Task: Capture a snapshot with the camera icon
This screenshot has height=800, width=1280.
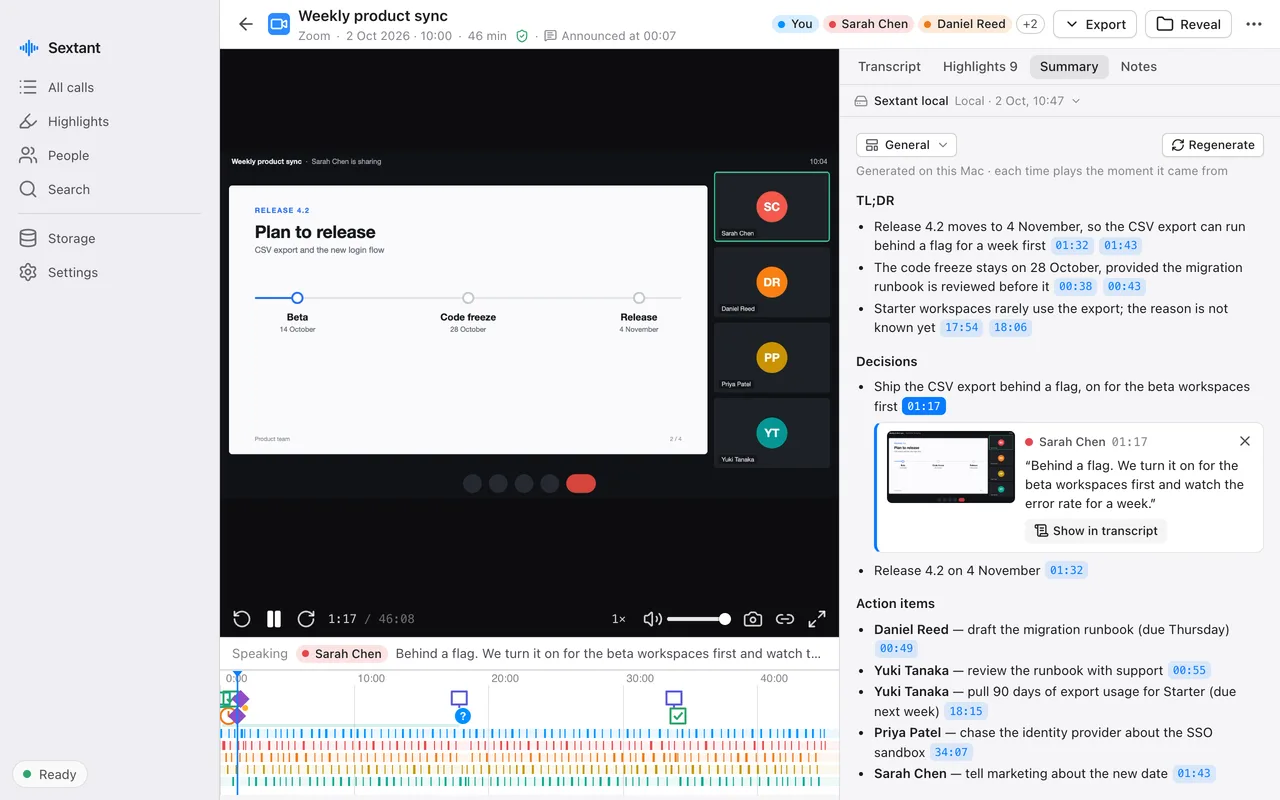Action: (753, 619)
